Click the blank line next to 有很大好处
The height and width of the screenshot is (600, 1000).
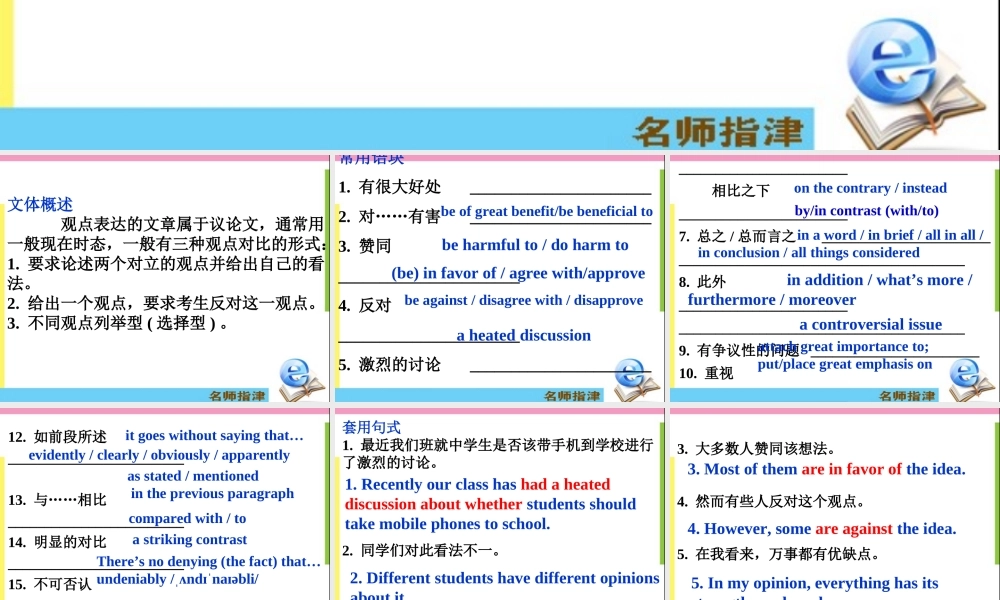click(560, 190)
